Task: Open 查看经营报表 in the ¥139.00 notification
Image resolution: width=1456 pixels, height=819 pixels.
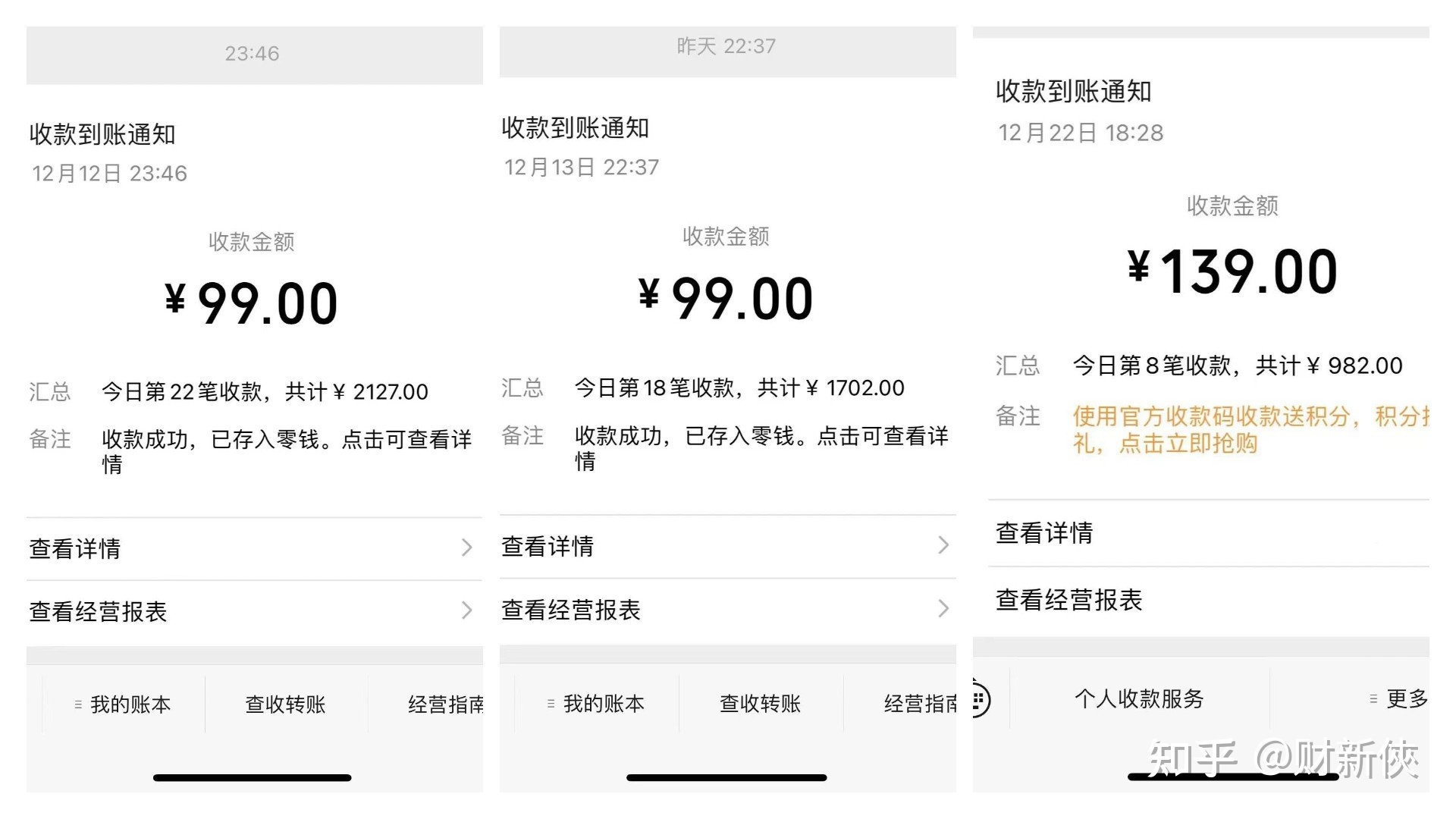Action: (1209, 600)
